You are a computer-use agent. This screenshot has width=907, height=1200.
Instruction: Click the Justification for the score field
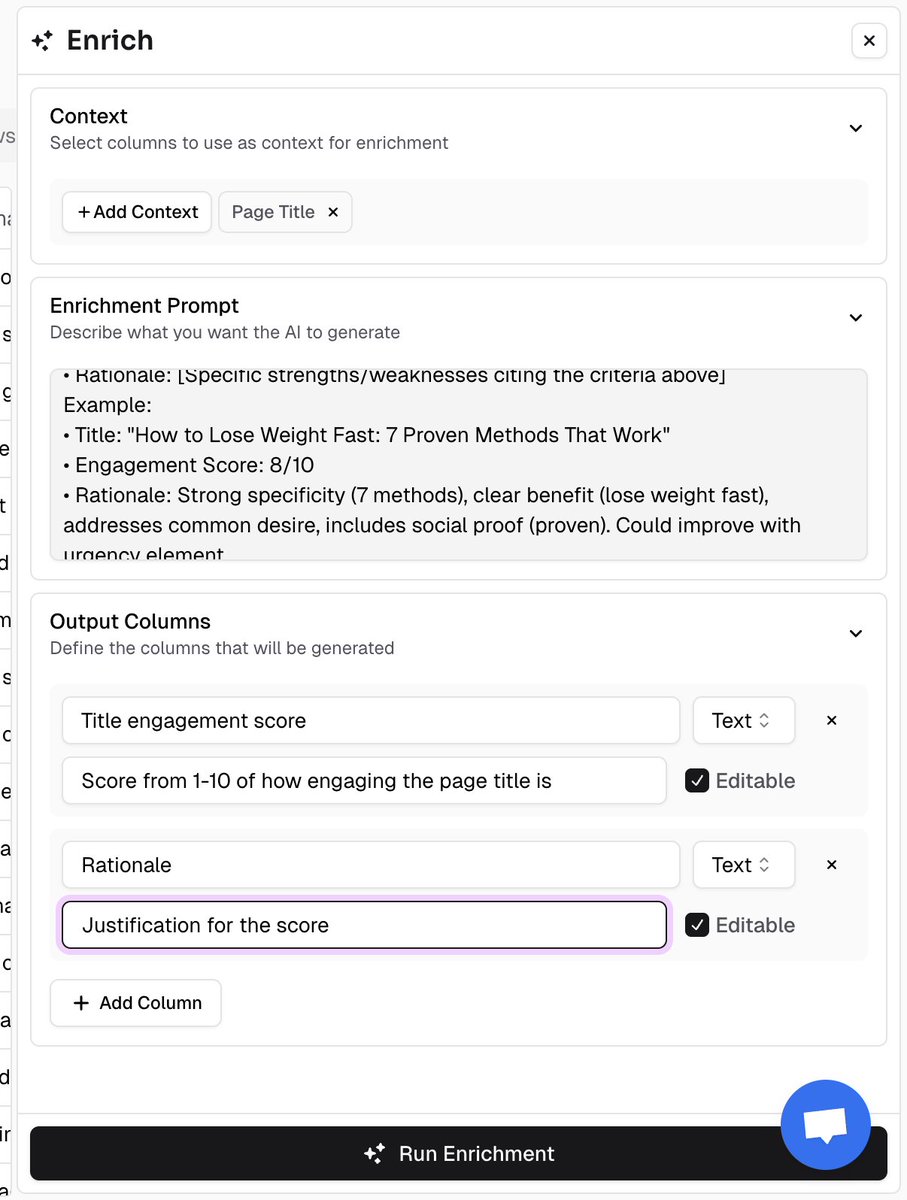(x=364, y=925)
